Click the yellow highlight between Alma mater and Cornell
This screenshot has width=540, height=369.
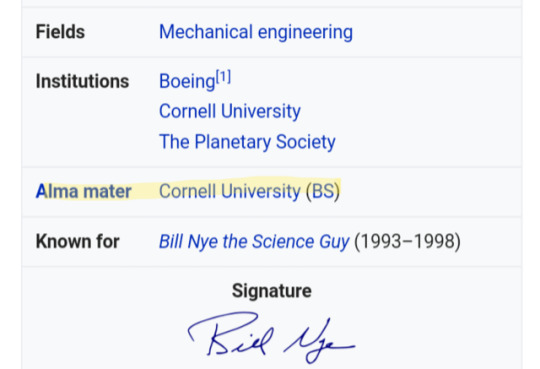point(145,191)
